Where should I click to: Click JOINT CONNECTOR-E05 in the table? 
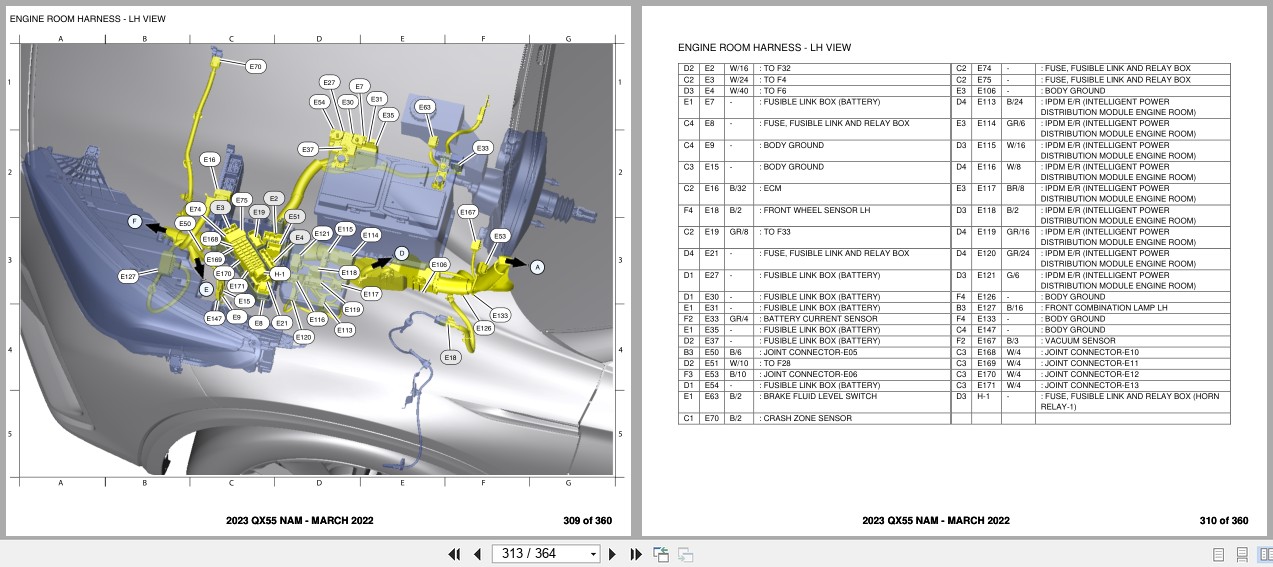coord(808,352)
